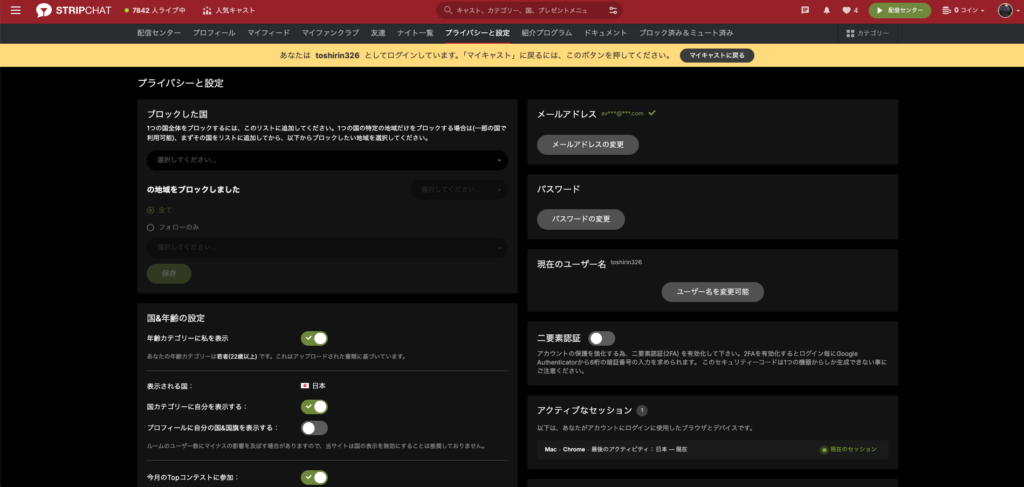Viewport: 1024px width, 487px height.
Task: Open the messages chat icon
Action: 805,10
